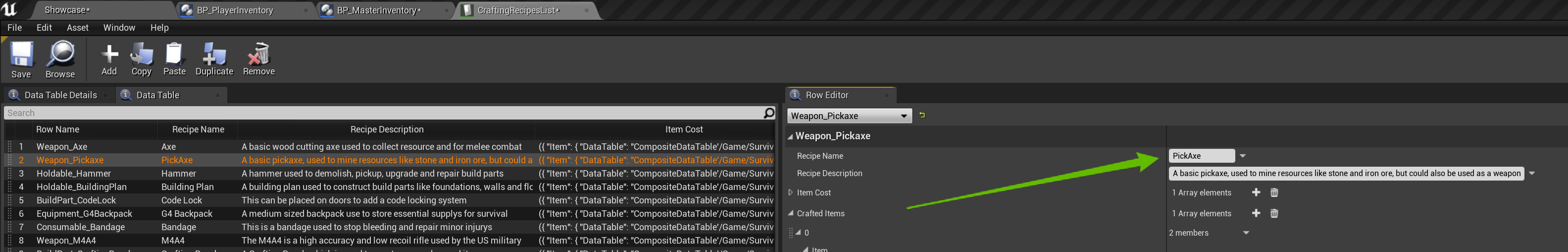Screen dimensions: 1568x252
Task: Paste row using Paste icon
Action: (174, 59)
